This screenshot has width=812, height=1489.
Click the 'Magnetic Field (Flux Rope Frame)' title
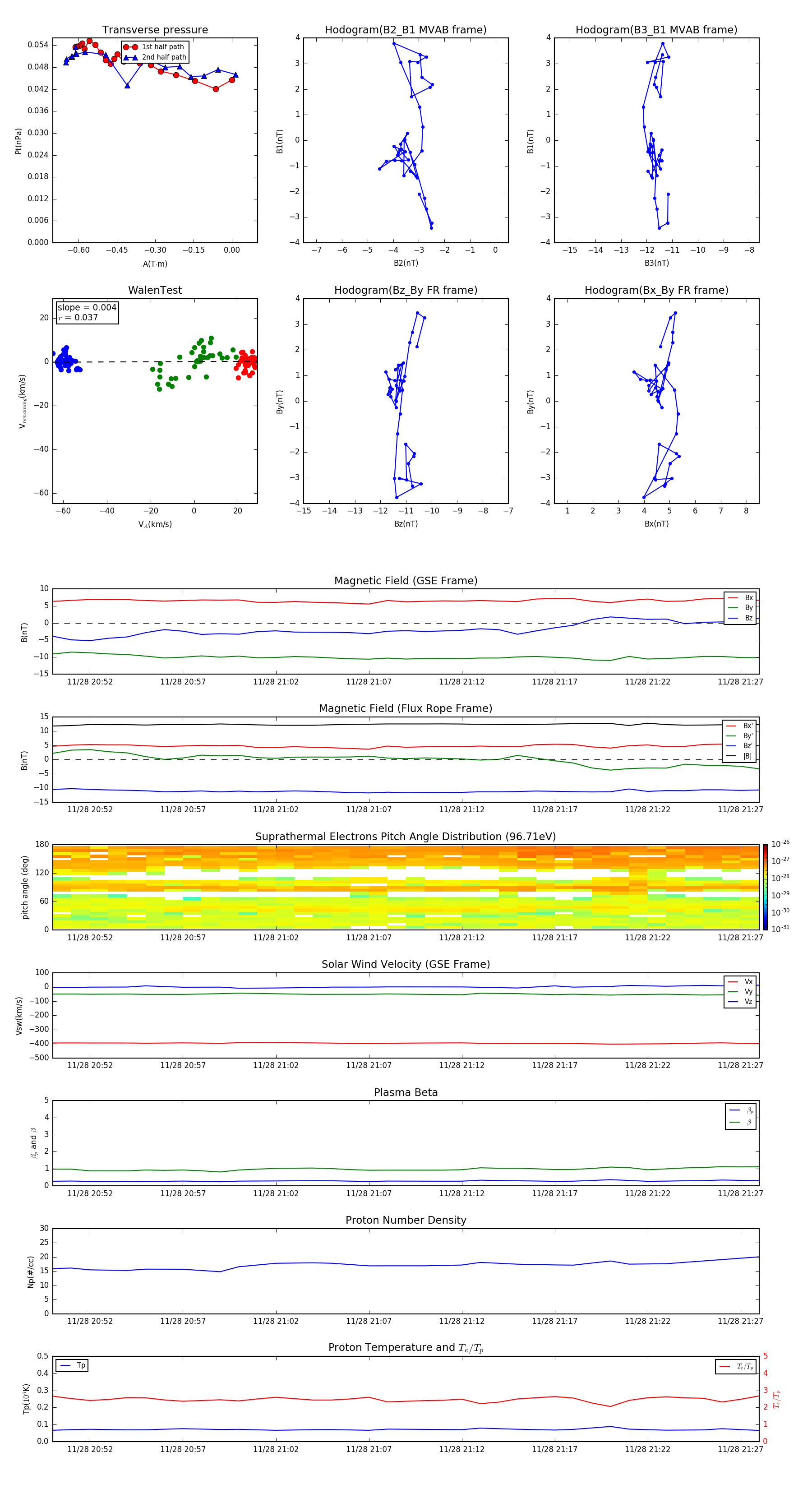click(x=406, y=709)
